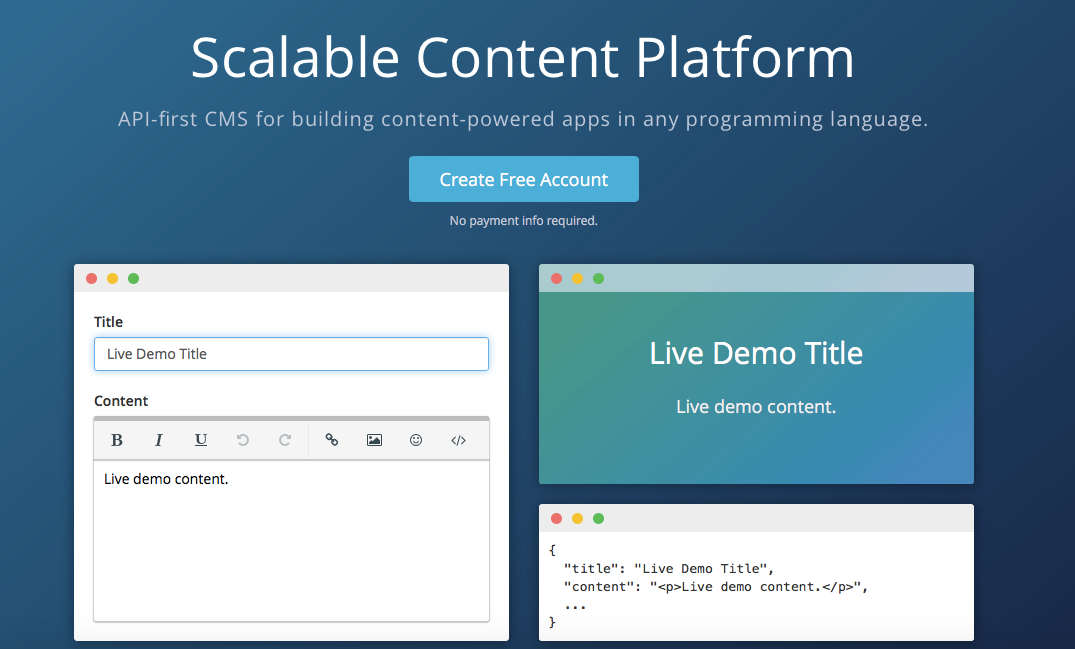
Task: Undo the last edit
Action: point(243,440)
